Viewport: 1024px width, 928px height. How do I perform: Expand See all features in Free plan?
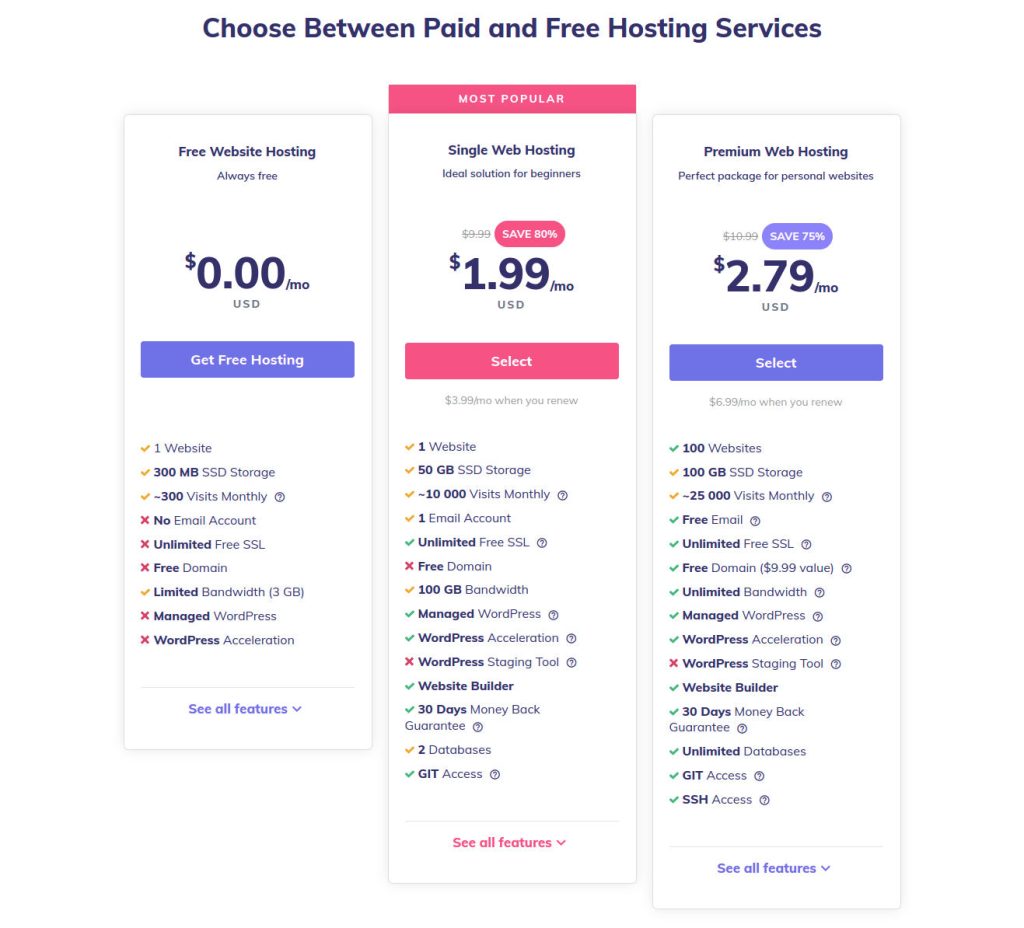pyautogui.click(x=245, y=709)
